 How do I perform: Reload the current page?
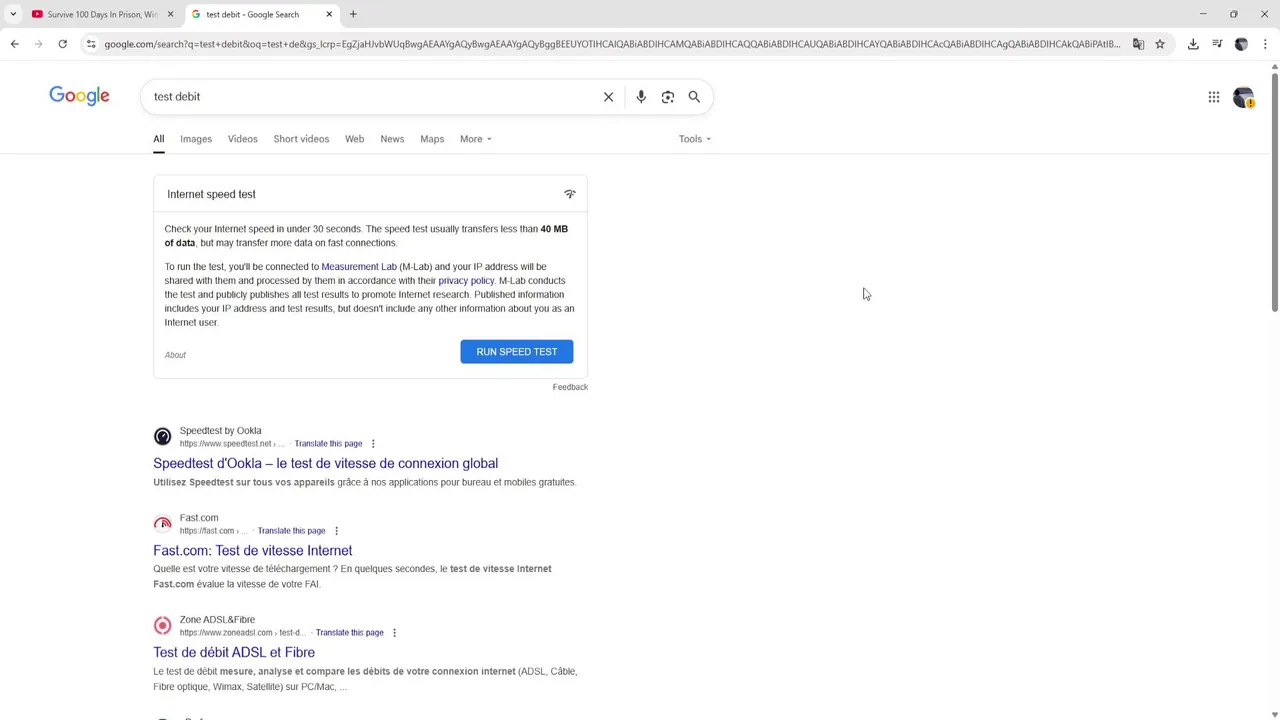(x=62, y=44)
